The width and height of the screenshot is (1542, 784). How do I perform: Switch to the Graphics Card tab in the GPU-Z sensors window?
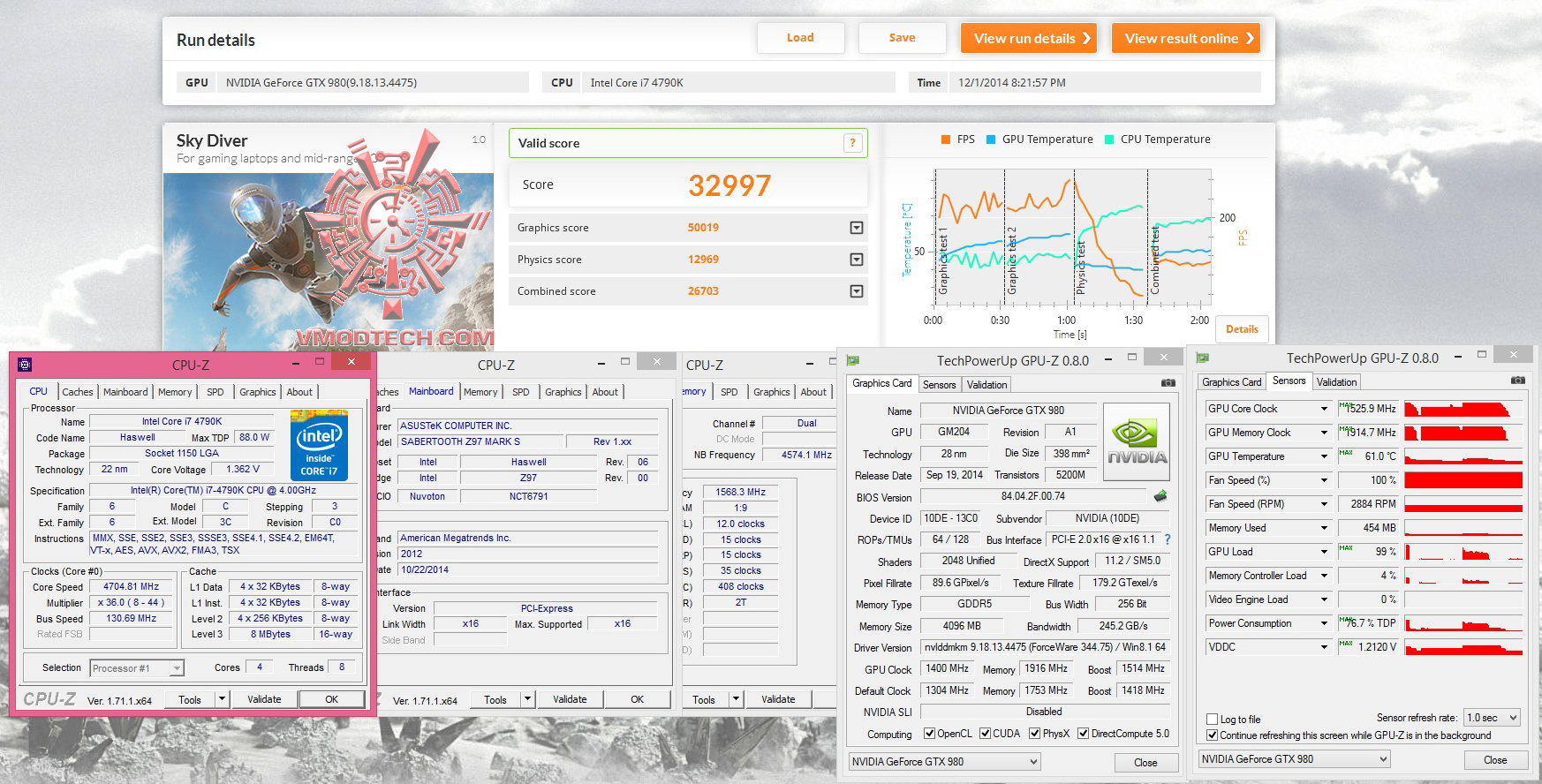1231,382
